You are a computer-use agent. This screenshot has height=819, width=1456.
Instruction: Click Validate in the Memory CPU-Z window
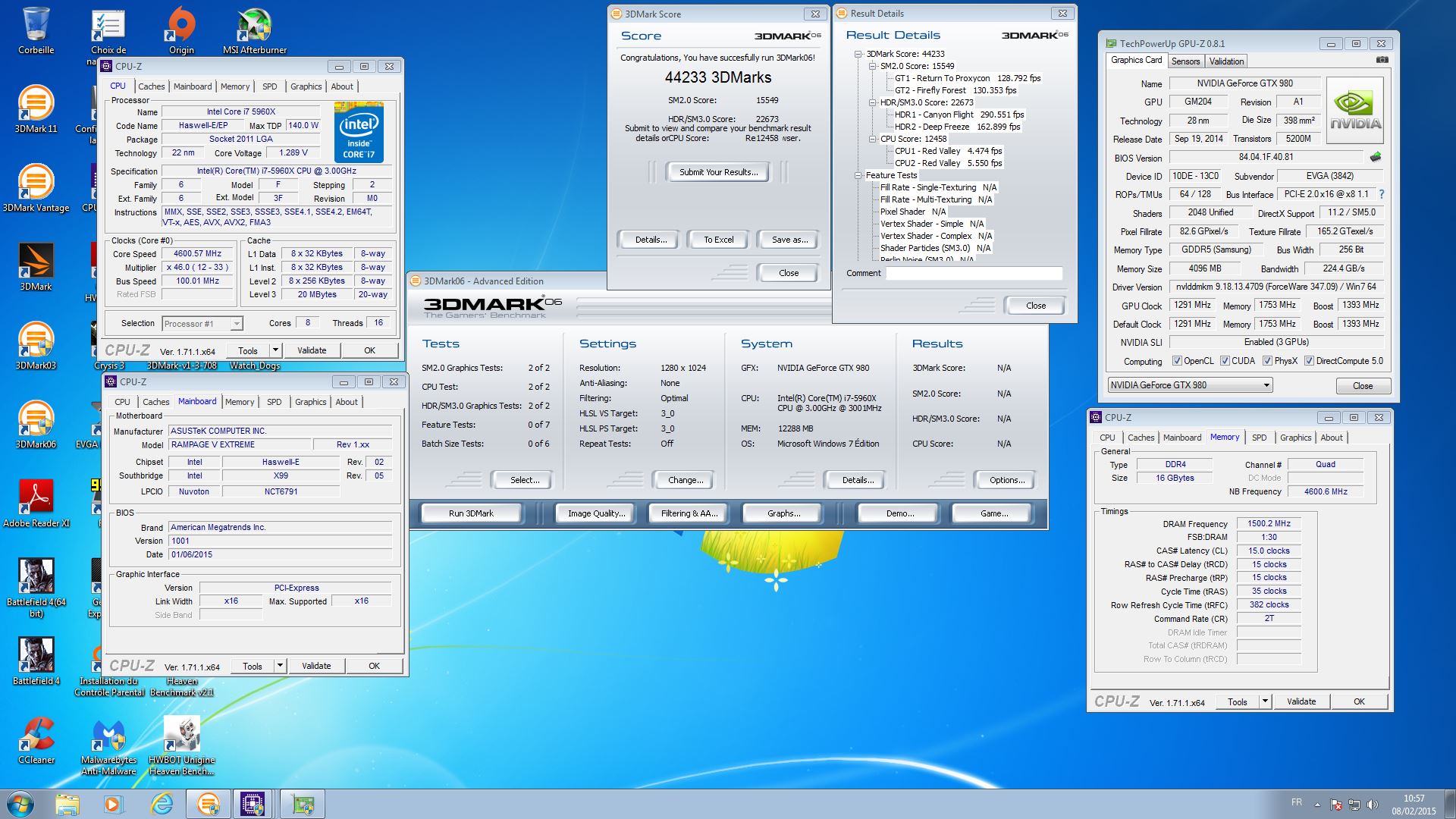[x=1301, y=701]
